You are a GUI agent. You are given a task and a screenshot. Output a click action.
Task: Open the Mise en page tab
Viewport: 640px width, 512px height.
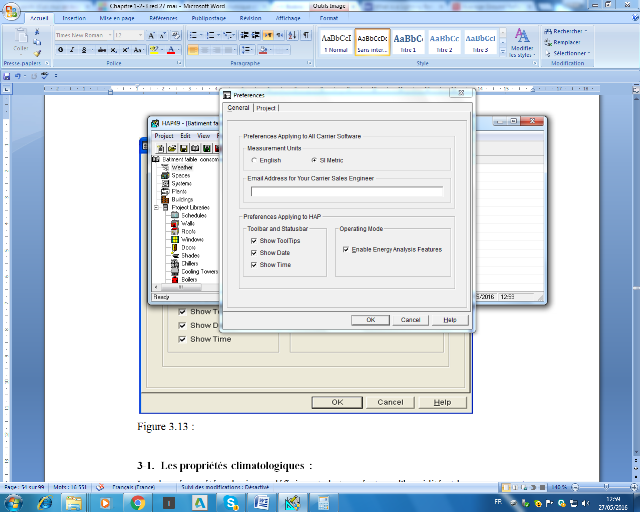click(x=117, y=18)
